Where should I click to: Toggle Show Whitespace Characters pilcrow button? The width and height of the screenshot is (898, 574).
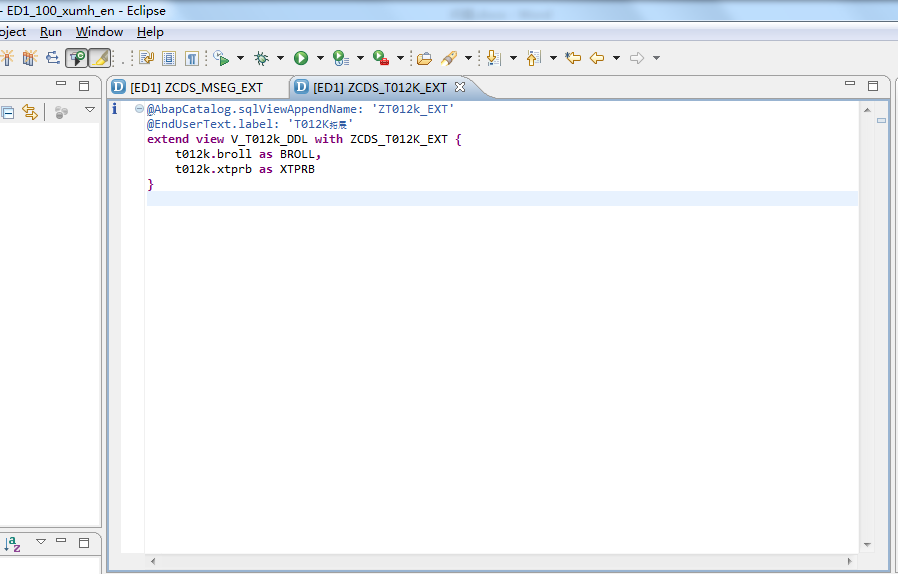(x=191, y=58)
